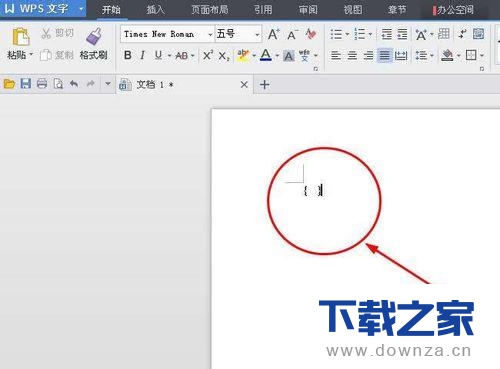Viewport: 500px width, 369px height.
Task: Add new document tab with plus
Action: tap(265, 85)
